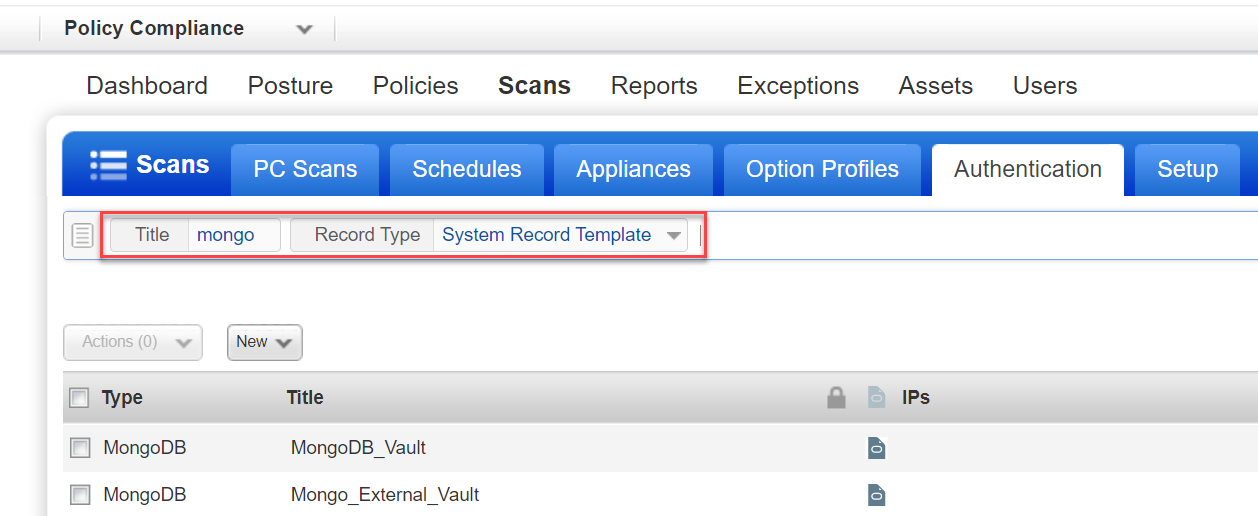This screenshot has width=1258, height=516.
Task: Check the Mongo_External_Vault row checkbox
Action: pyautogui.click(x=80, y=495)
